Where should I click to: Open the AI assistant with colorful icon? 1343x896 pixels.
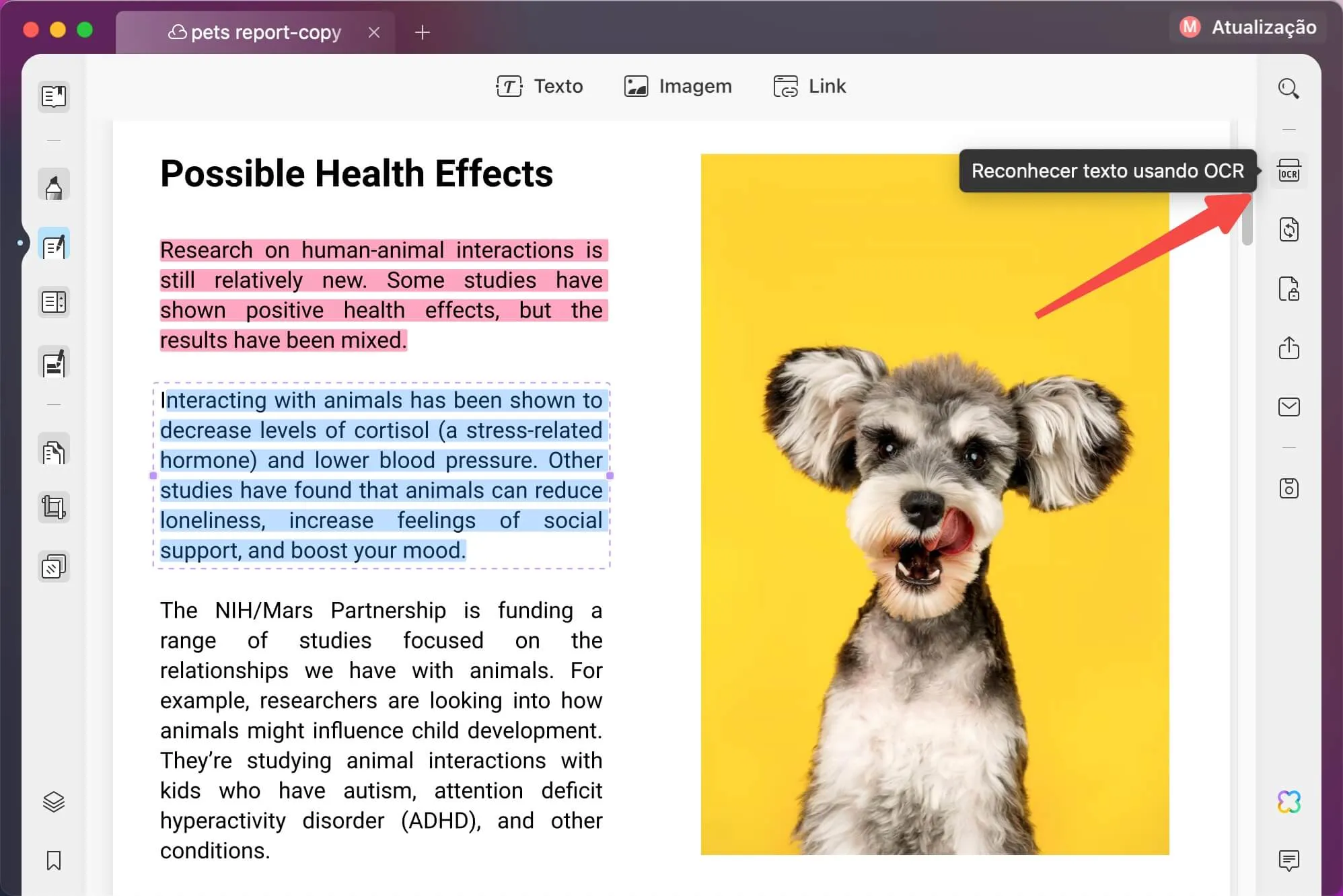click(x=1289, y=801)
